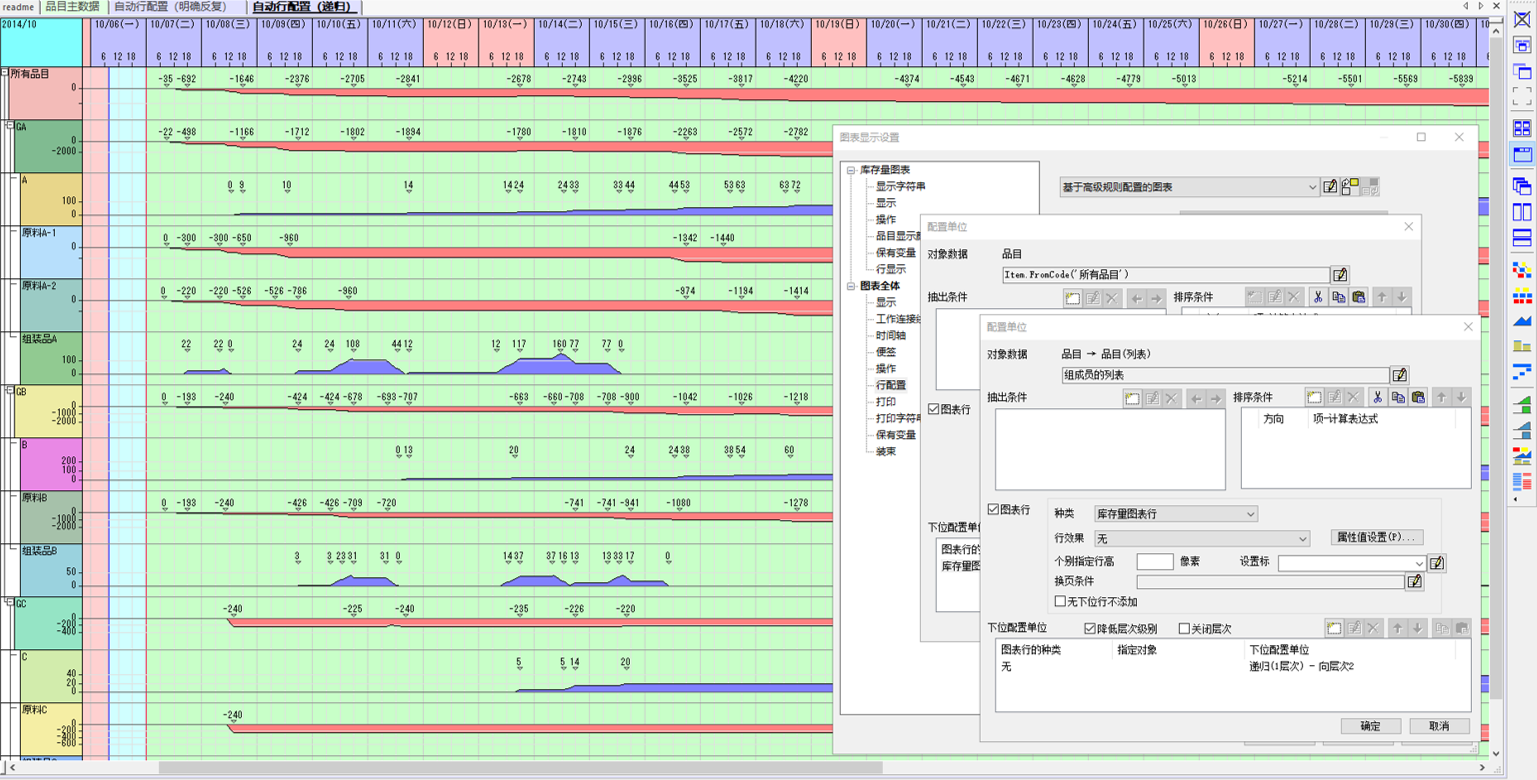Image resolution: width=1537 pixels, height=780 pixels.
Task: Click blue area chart icon, right toolbar
Action: (x=1521, y=320)
